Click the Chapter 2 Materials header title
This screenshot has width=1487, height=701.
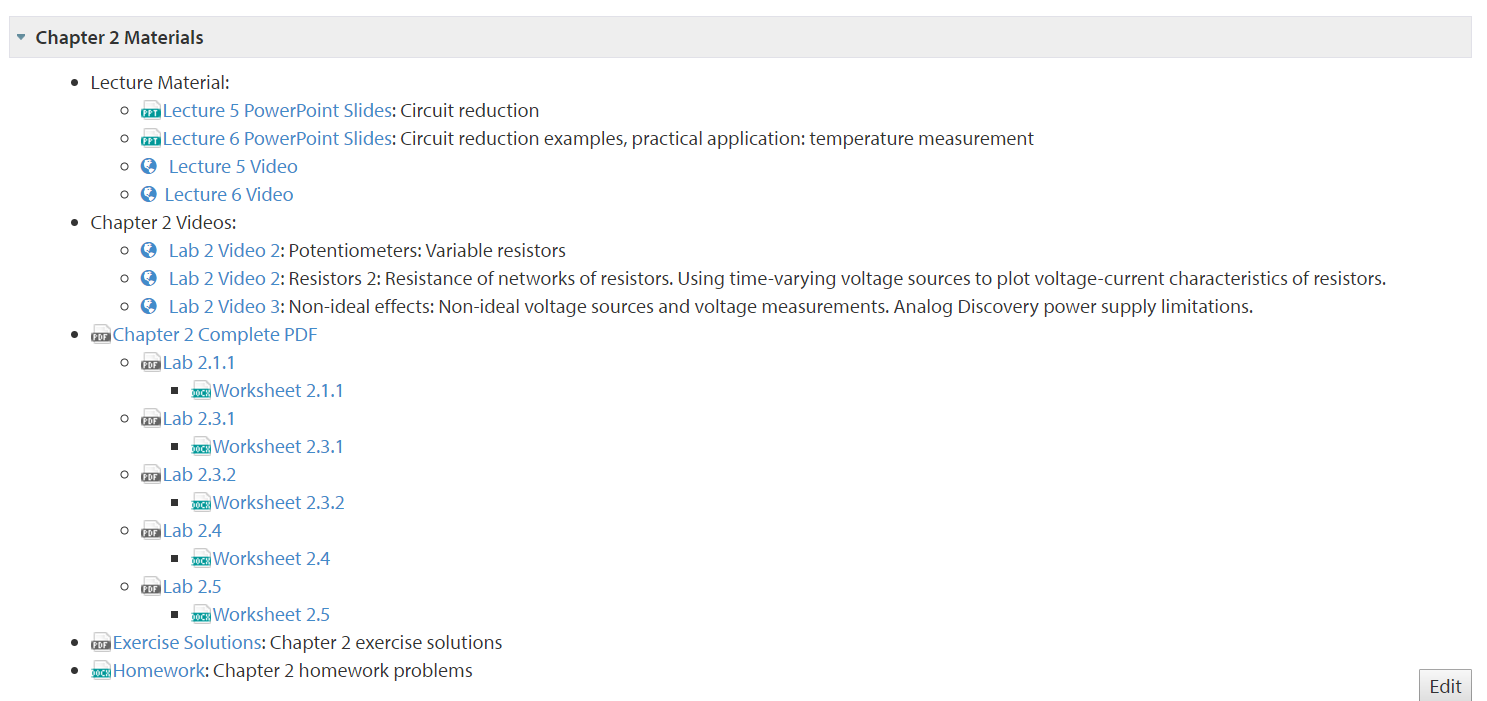tap(119, 37)
